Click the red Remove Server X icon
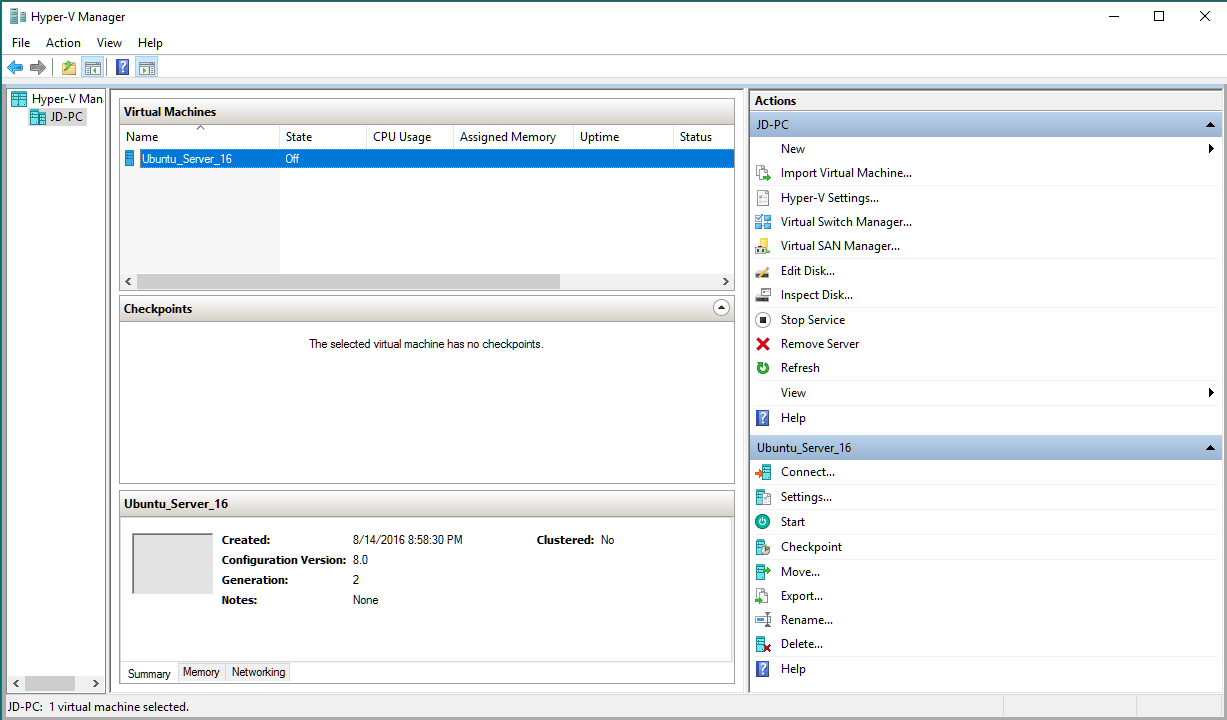This screenshot has width=1227, height=720. tap(763, 344)
